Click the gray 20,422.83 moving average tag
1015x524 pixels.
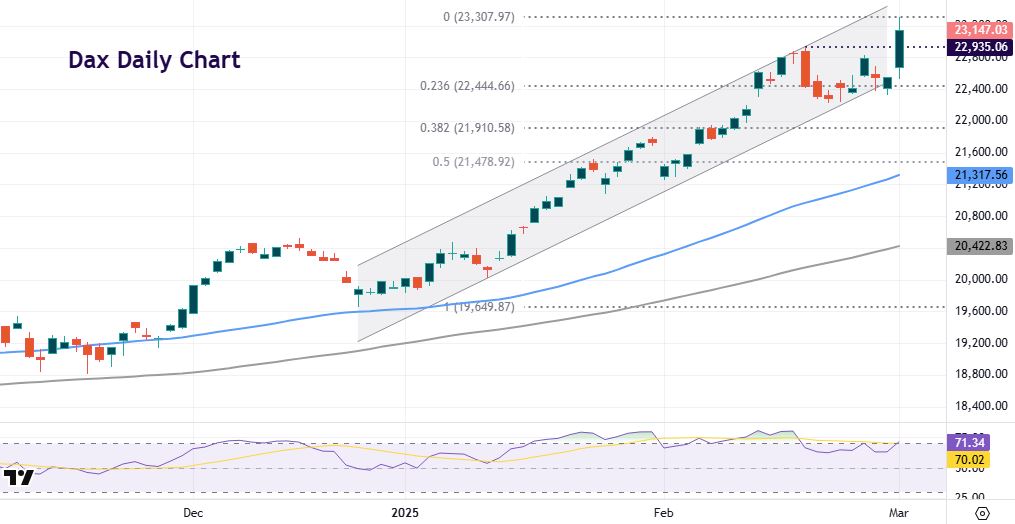pyautogui.click(x=980, y=245)
